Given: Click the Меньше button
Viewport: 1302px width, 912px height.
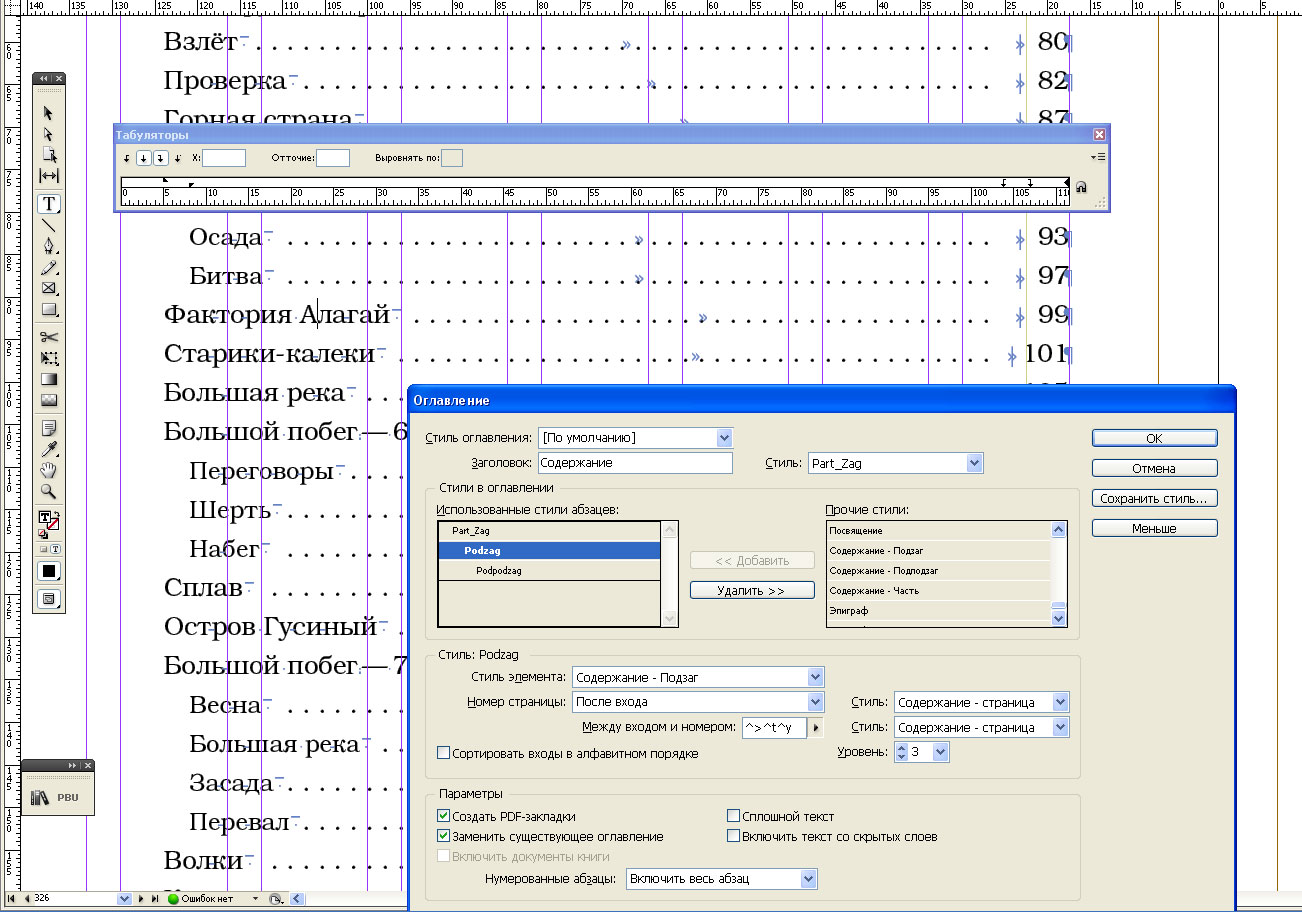Looking at the screenshot, I should [x=1154, y=528].
